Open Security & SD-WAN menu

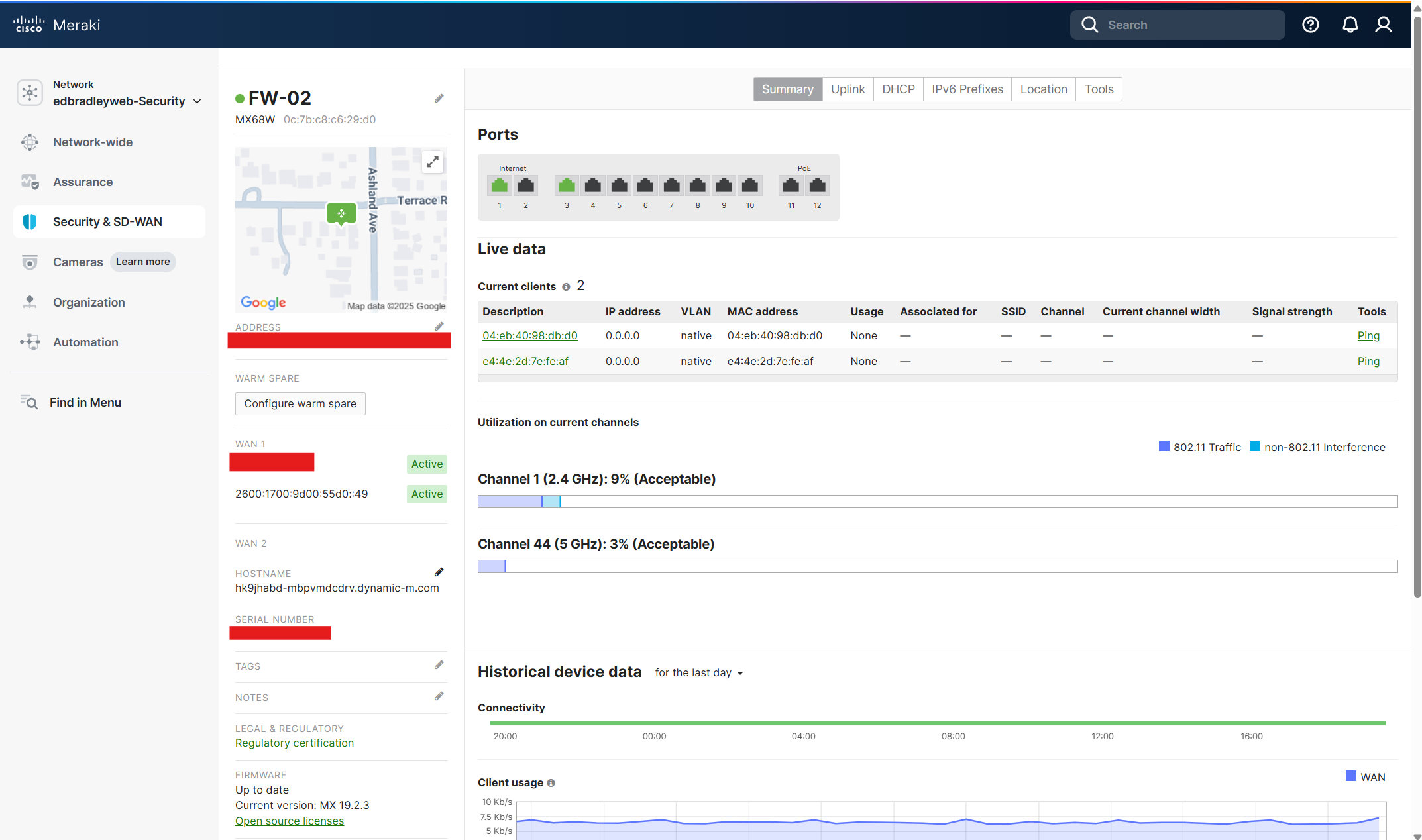(x=107, y=222)
